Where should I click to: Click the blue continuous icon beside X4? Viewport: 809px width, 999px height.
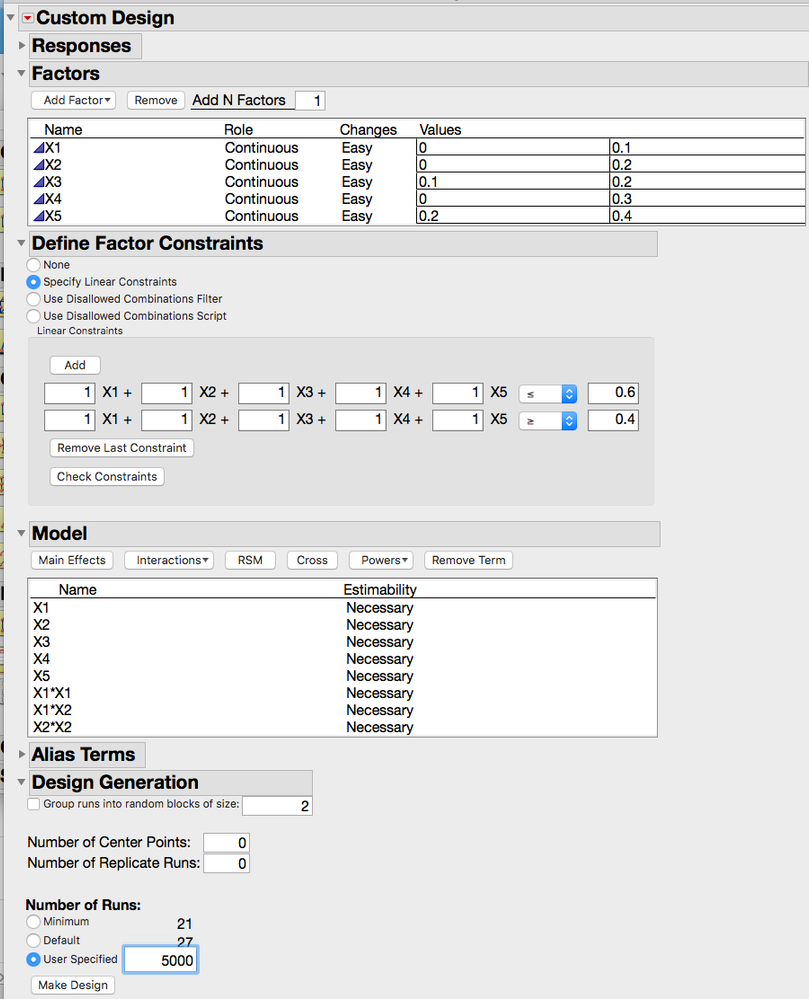pos(39,199)
